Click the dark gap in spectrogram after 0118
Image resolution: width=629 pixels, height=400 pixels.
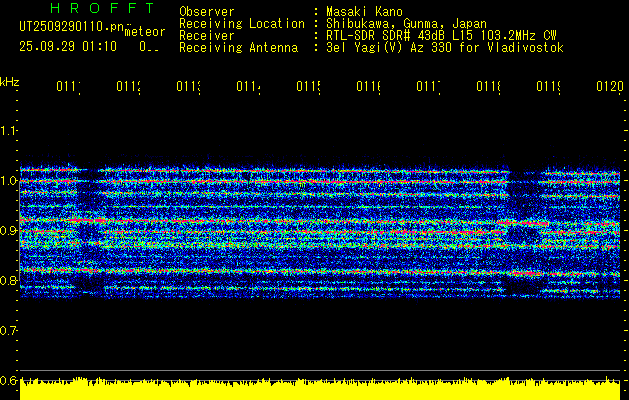click(x=523, y=233)
